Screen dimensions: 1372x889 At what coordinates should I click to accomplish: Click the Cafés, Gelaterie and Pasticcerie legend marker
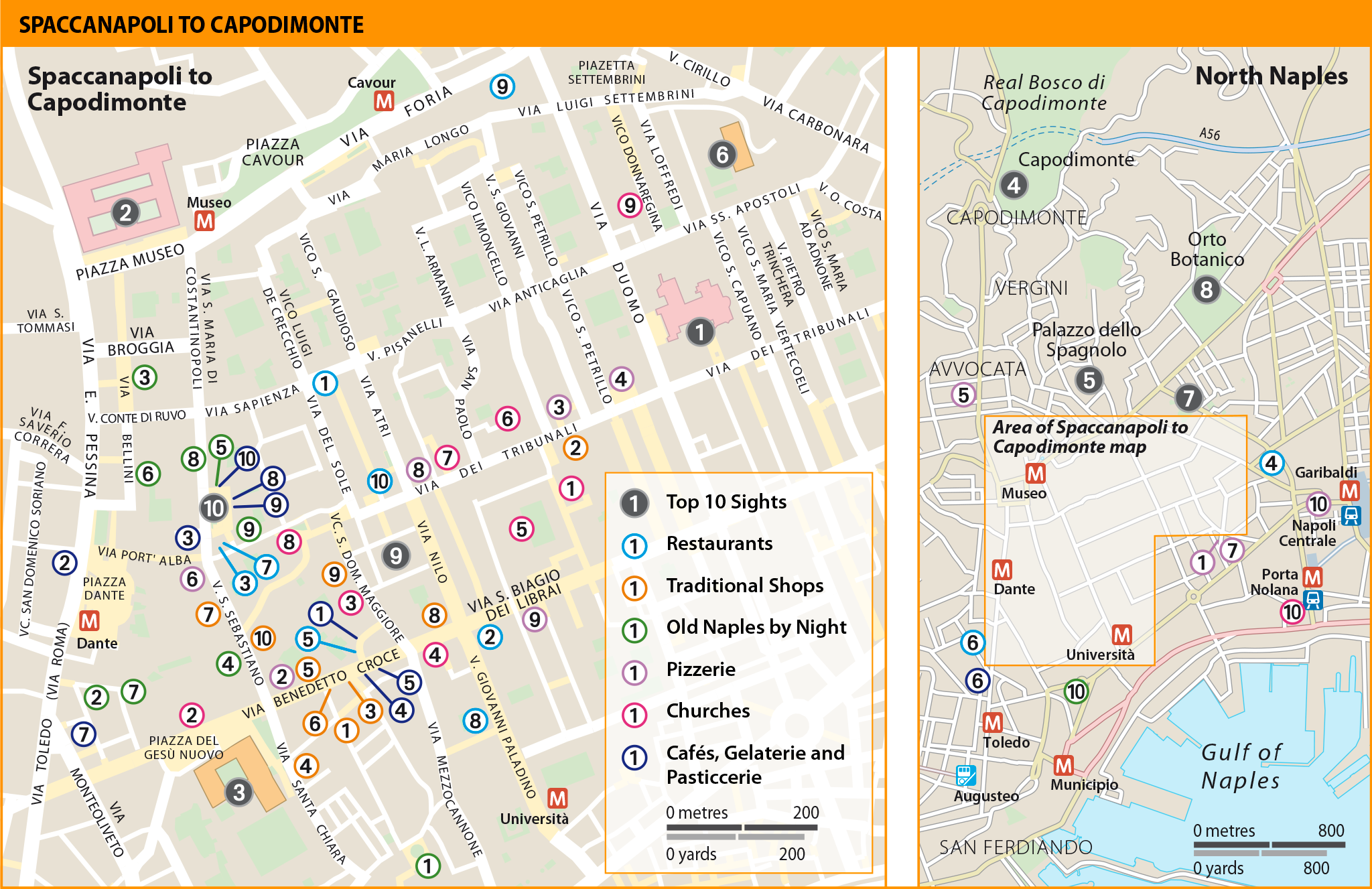pyautogui.click(x=634, y=757)
